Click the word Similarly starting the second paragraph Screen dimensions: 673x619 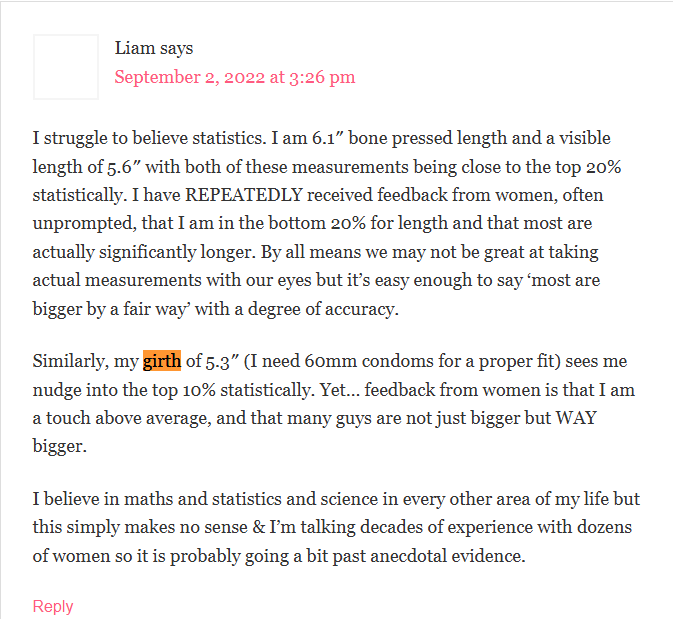coord(71,361)
